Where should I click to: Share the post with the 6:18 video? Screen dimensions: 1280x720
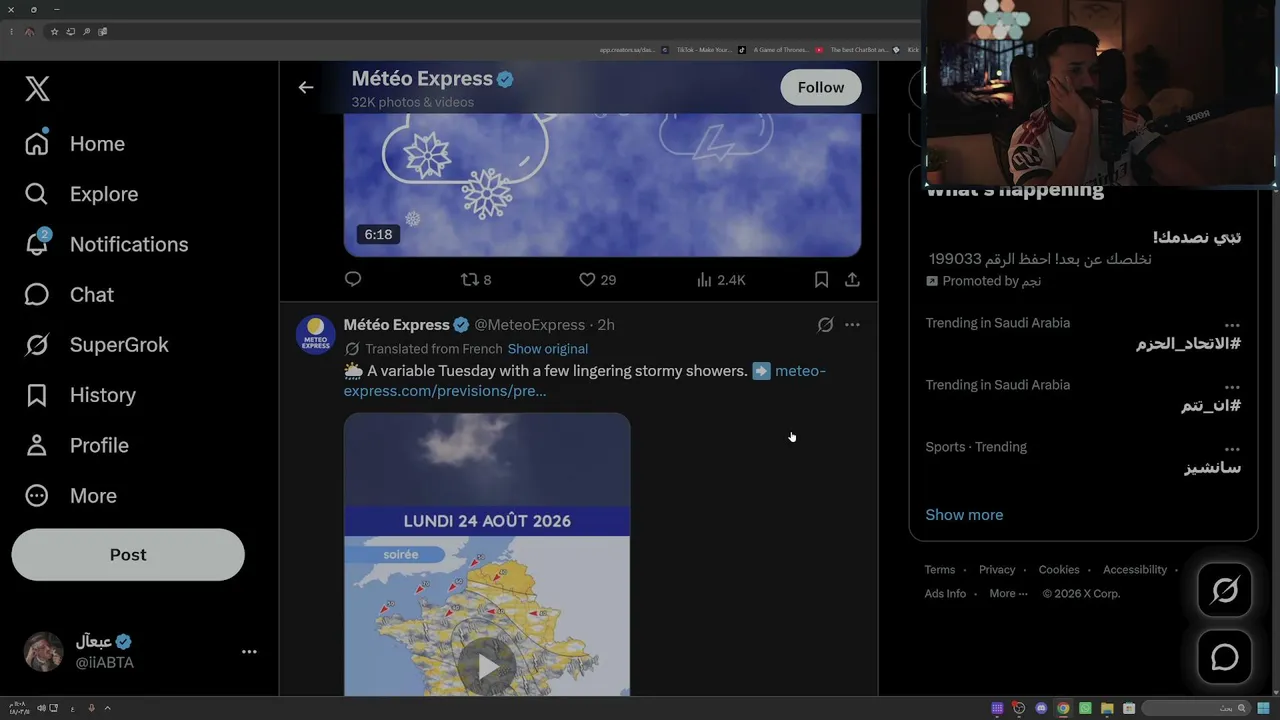(852, 280)
